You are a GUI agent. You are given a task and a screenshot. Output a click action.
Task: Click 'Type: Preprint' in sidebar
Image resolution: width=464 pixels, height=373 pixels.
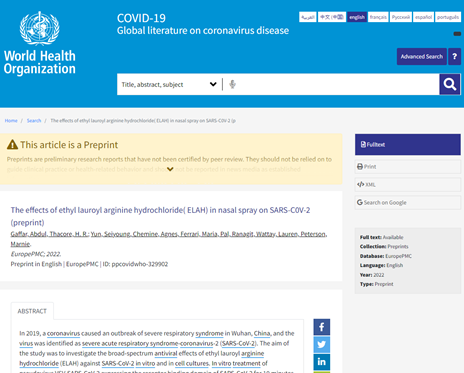377,284
